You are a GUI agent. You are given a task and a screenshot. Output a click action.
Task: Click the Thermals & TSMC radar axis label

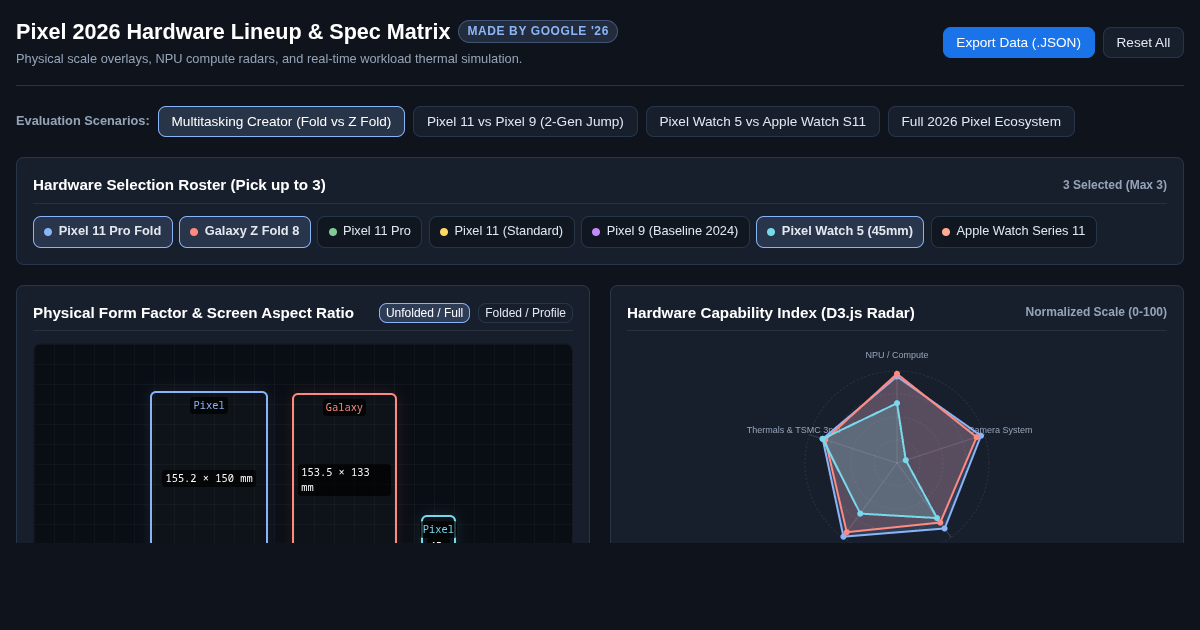pyautogui.click(x=790, y=430)
